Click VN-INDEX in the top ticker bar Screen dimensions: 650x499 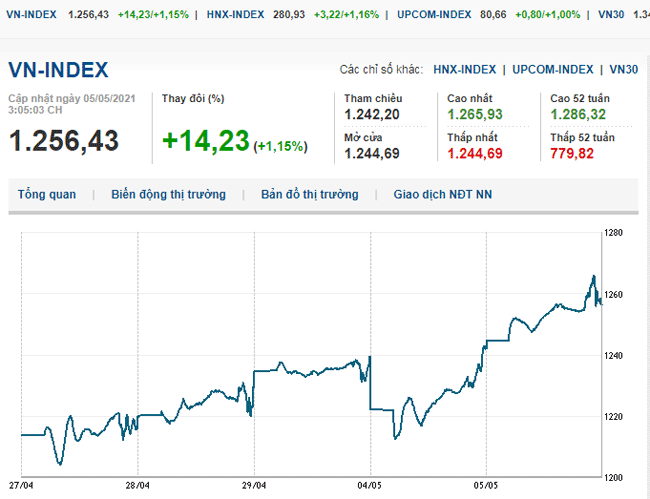30,15
